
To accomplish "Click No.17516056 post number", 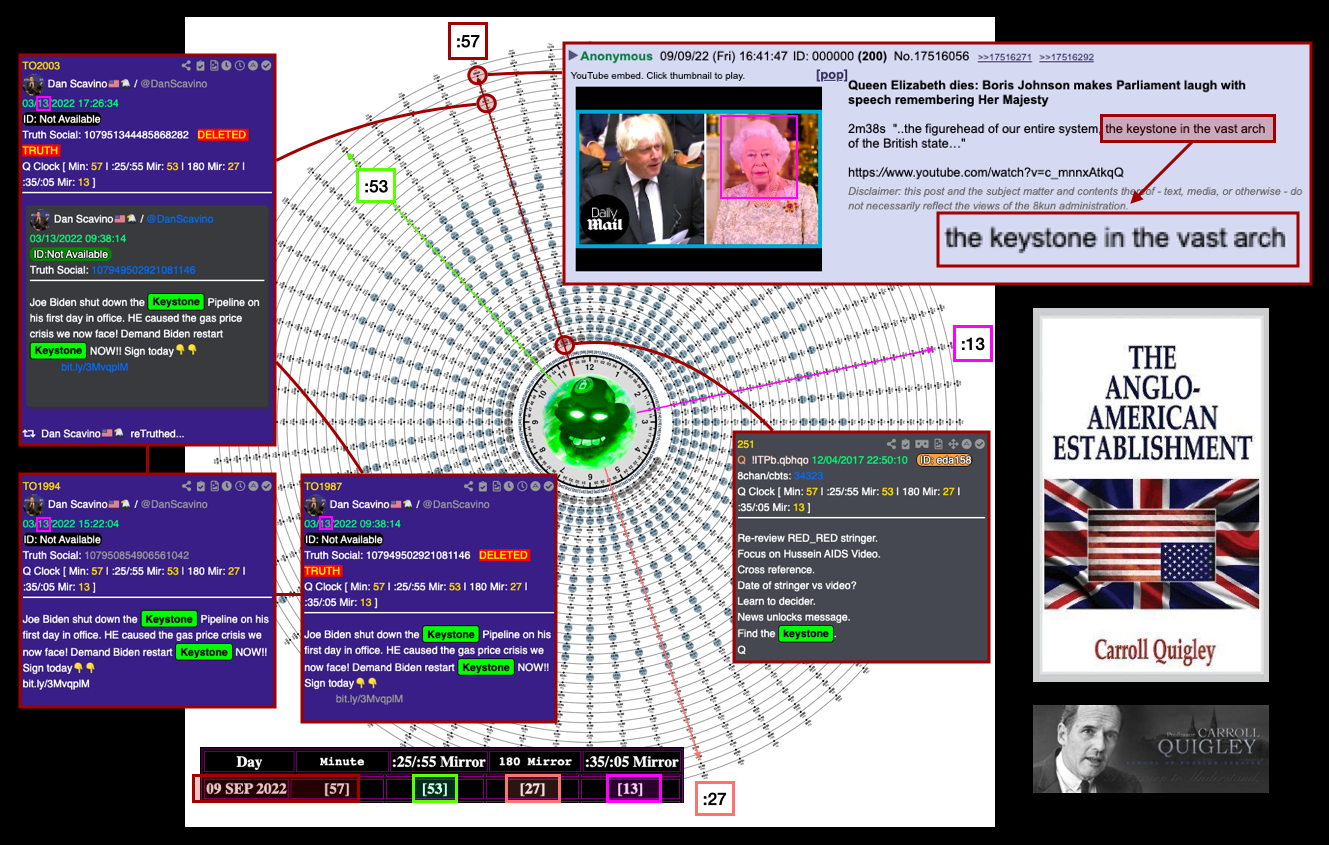I will point(930,57).
